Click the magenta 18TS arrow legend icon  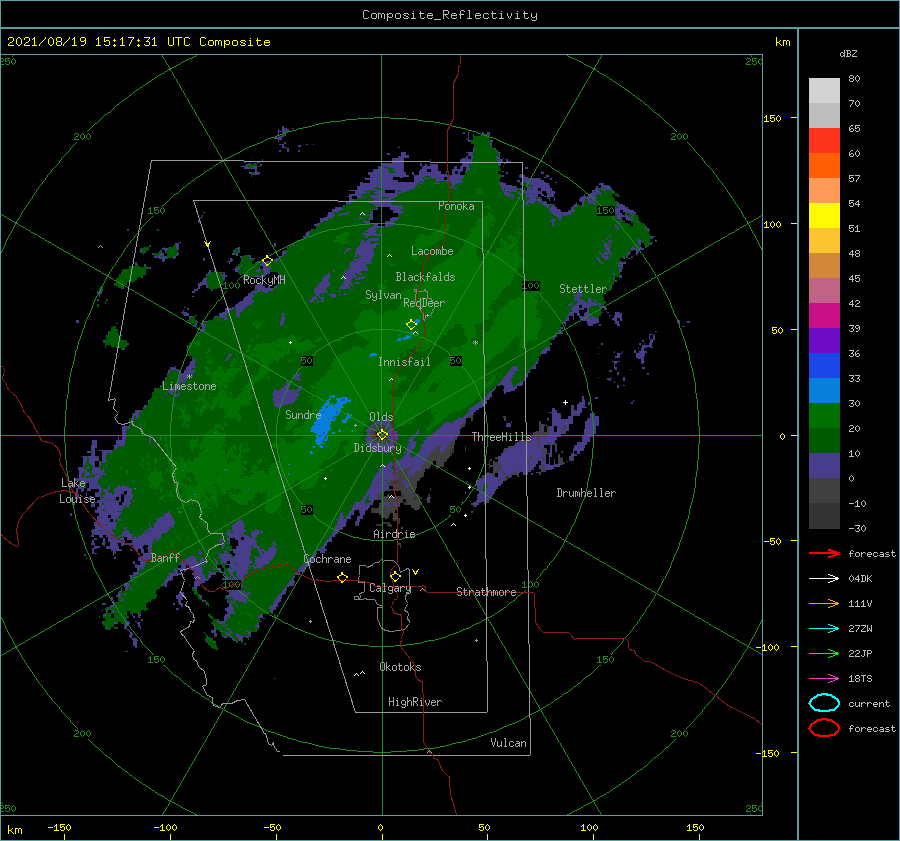[x=824, y=679]
